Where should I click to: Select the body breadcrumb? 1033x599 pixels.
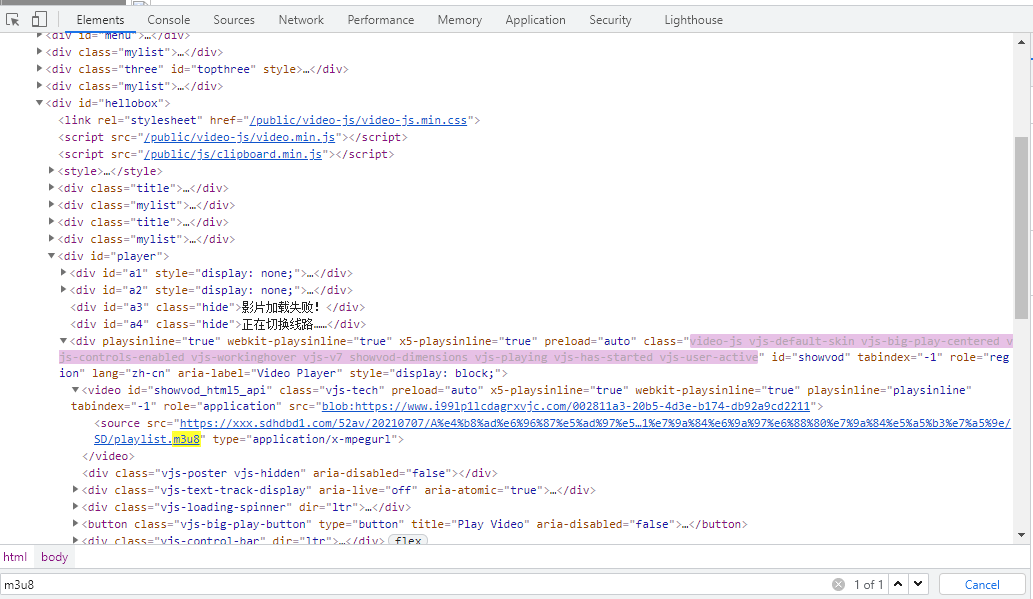coord(54,557)
